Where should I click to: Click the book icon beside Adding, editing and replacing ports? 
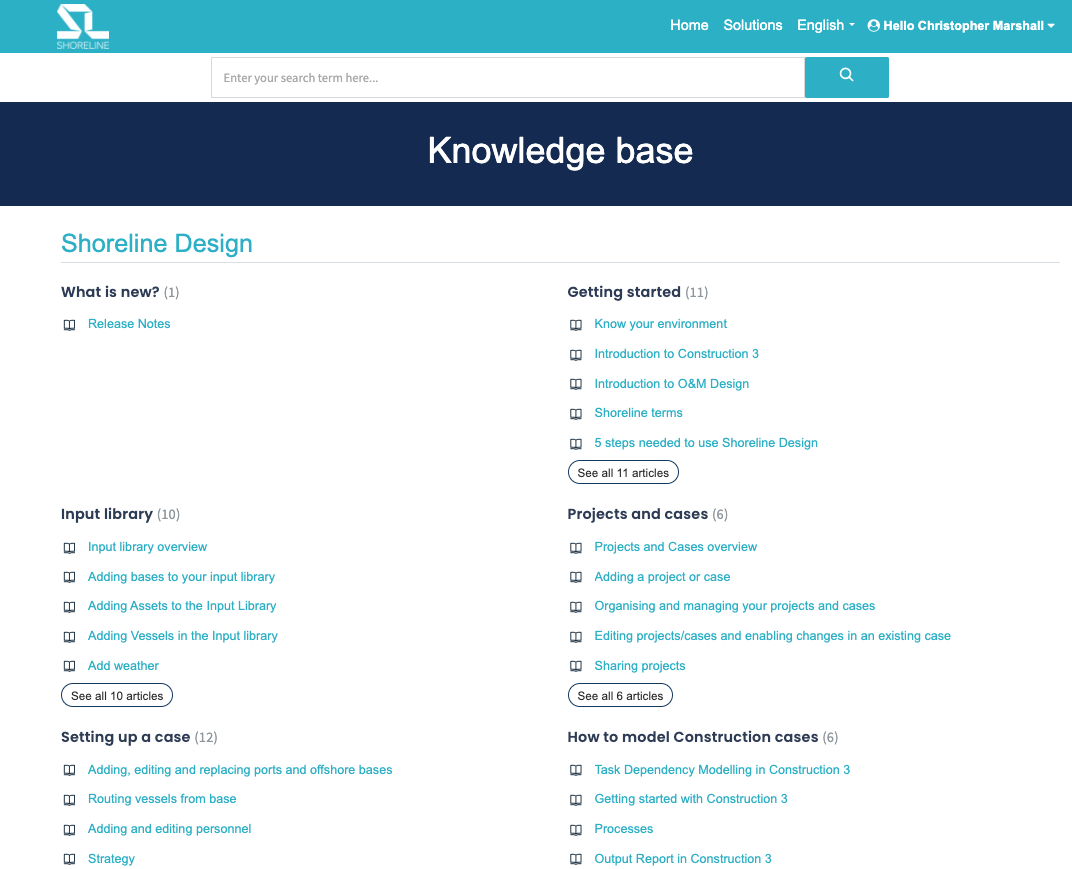(x=70, y=771)
